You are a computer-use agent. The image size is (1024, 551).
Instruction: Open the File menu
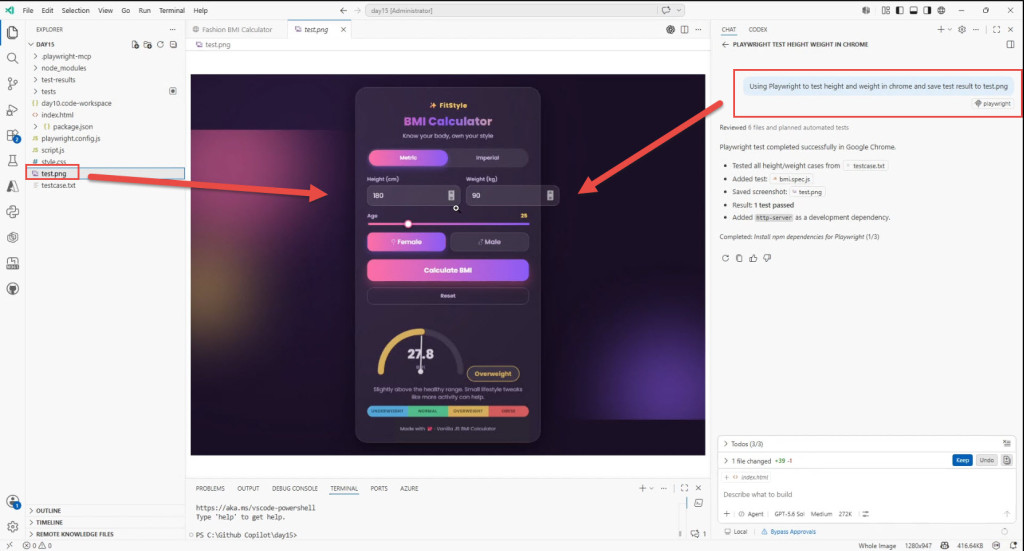[28, 10]
